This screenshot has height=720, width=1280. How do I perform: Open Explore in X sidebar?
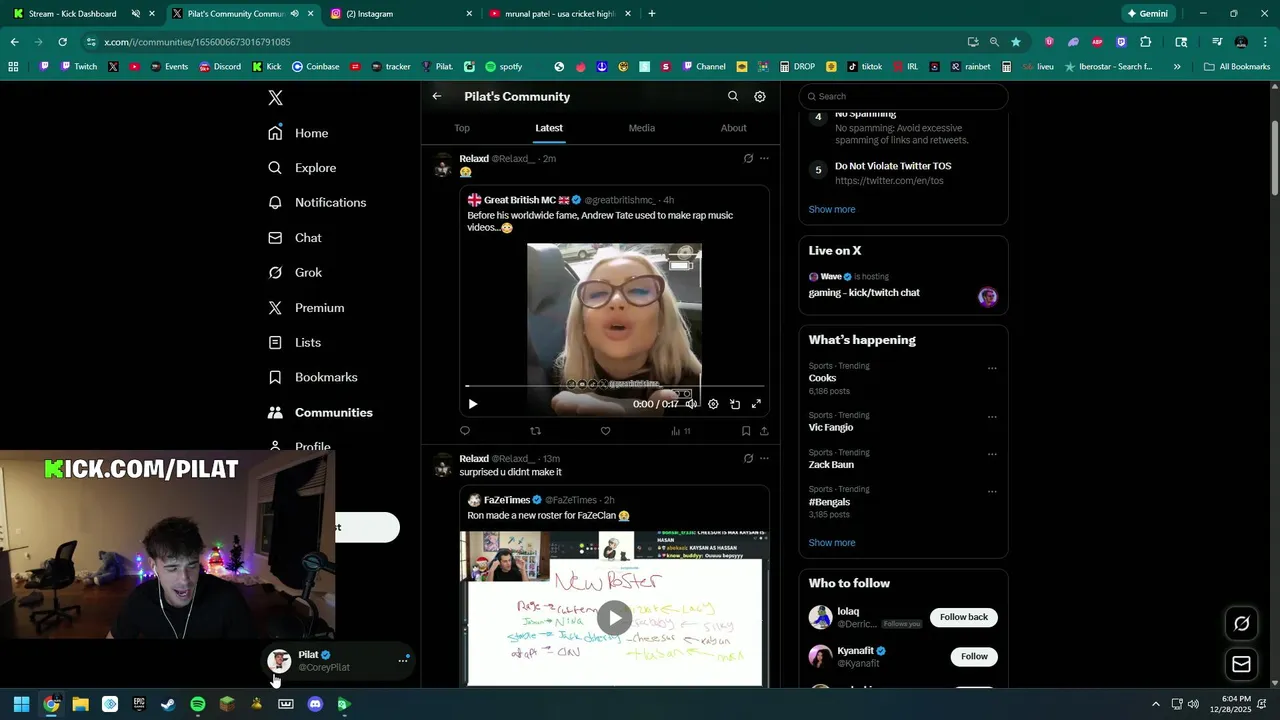point(302,168)
